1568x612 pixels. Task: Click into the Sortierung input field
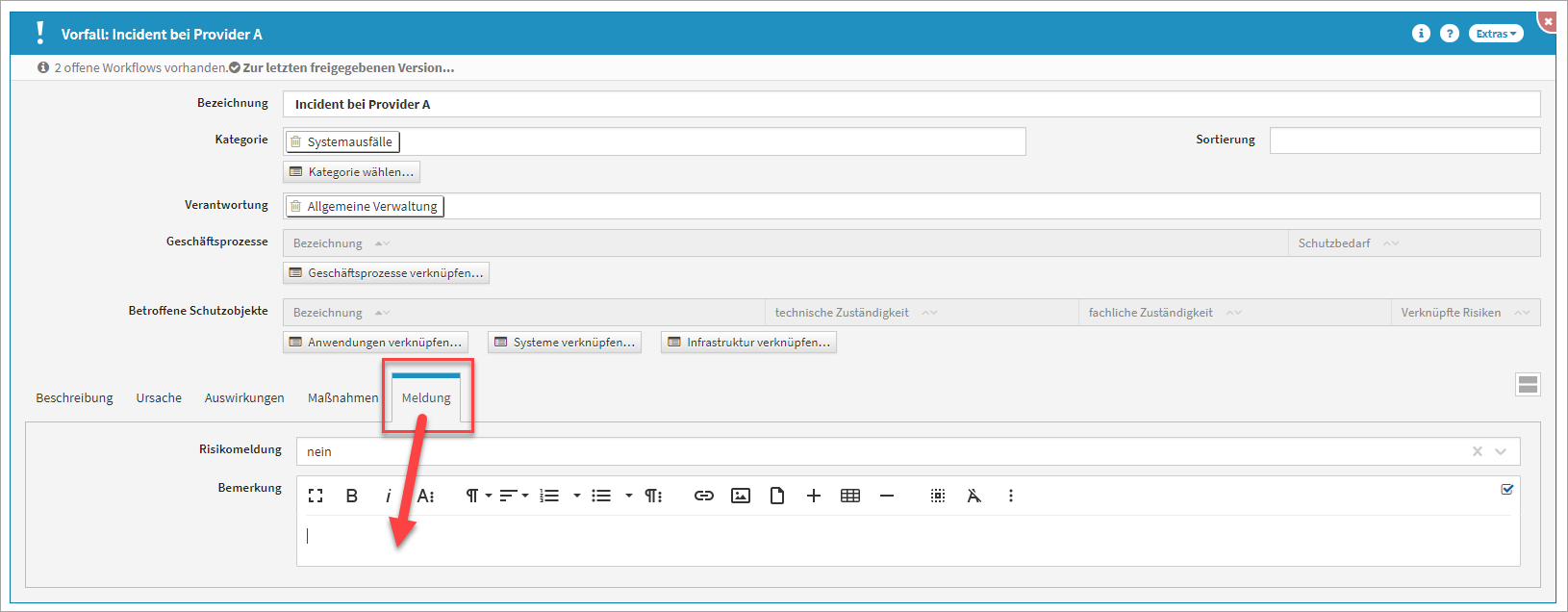[1404, 140]
